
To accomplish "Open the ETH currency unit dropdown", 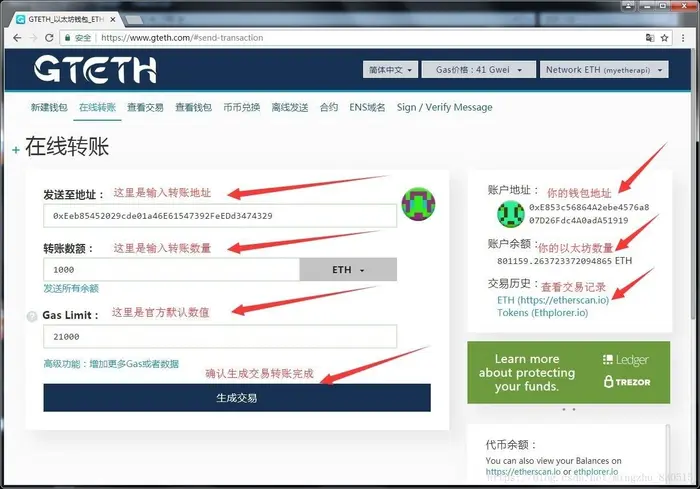I will tap(348, 270).
